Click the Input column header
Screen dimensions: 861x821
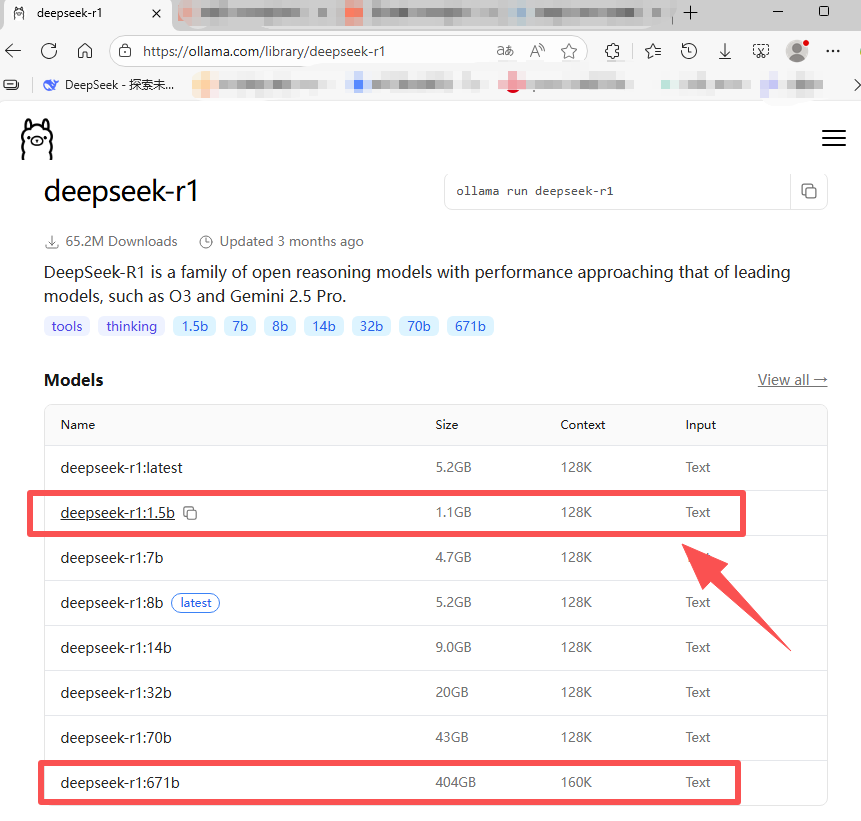[x=701, y=425]
